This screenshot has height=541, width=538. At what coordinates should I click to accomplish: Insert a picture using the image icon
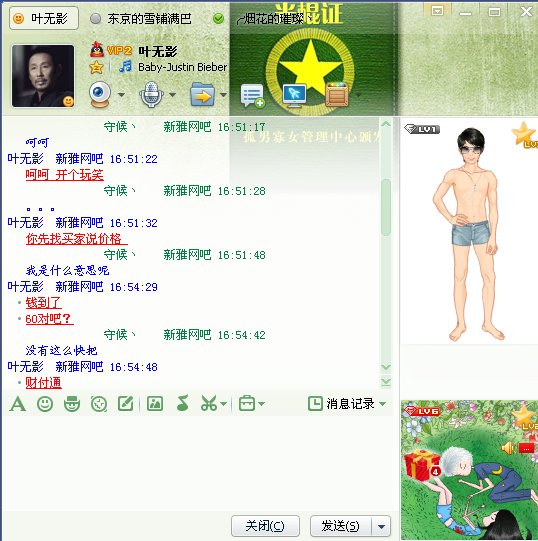[155, 404]
